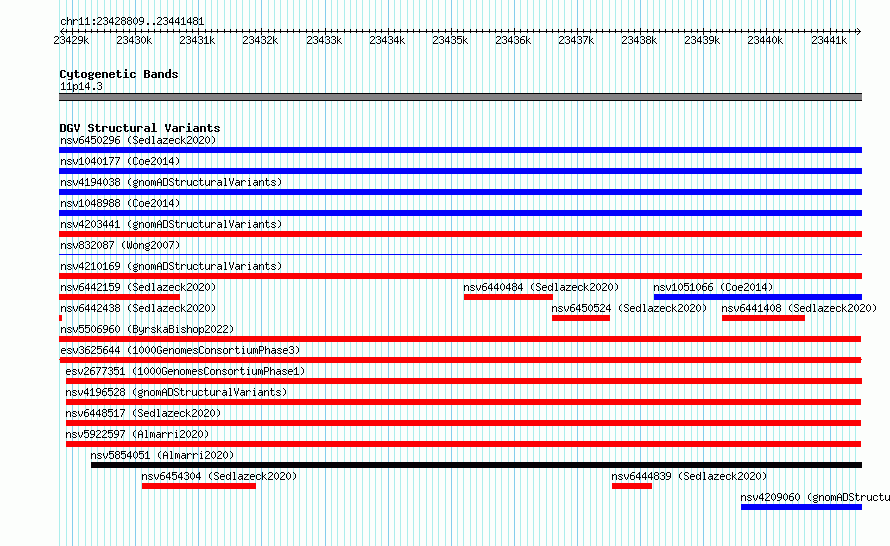Screen dimensions: 890x546
Task: Select the nsv832087 (Wong2007) label
Action: [120, 245]
